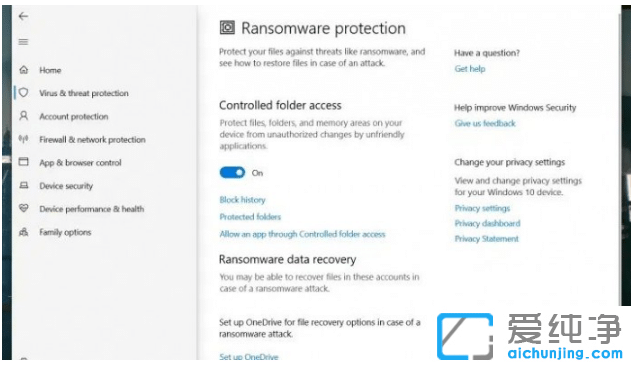Go to Firewall & network protection
This screenshot has height=366, width=631.
click(x=92, y=140)
